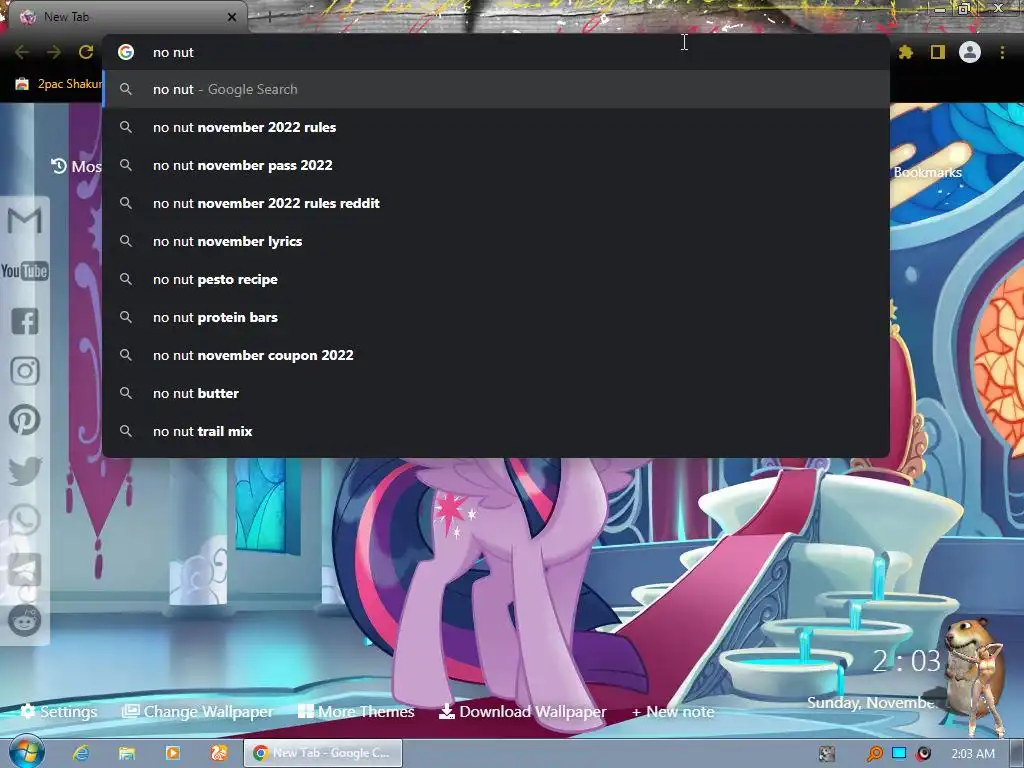Open WhatsApp shortcut in sidebar
This screenshot has width=1024, height=768.
pos(25,520)
